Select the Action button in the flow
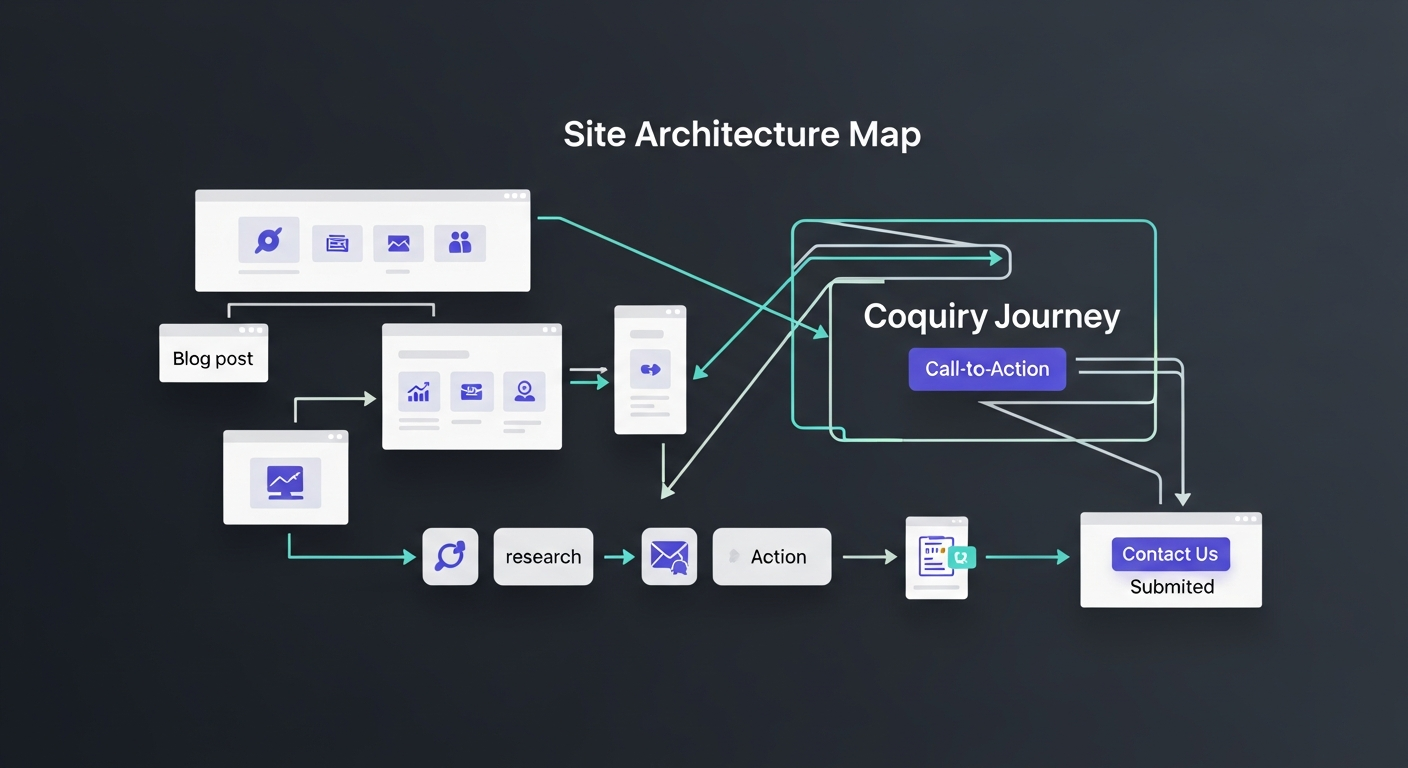 (772, 556)
